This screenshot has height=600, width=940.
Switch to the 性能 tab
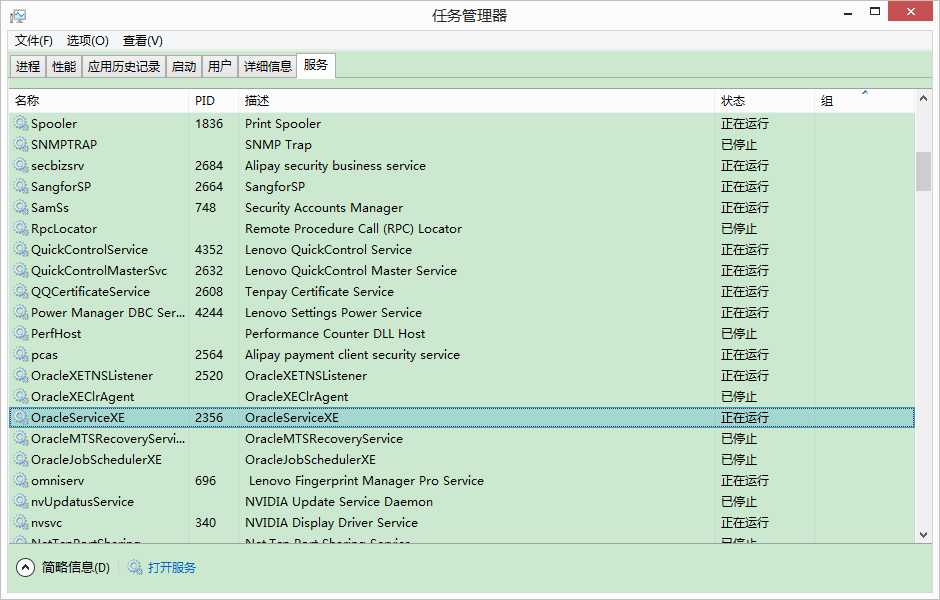coord(64,67)
